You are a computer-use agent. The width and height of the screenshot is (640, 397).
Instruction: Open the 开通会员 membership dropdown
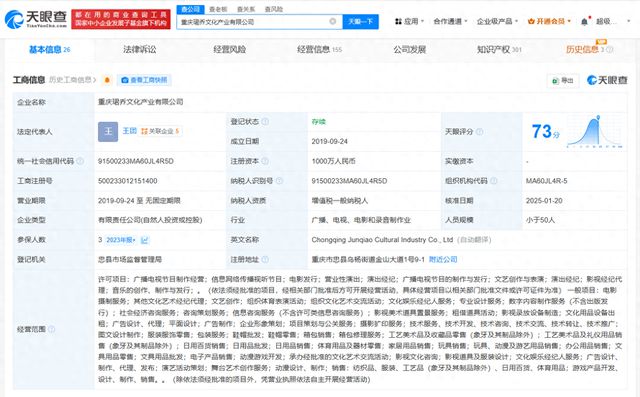(549, 21)
